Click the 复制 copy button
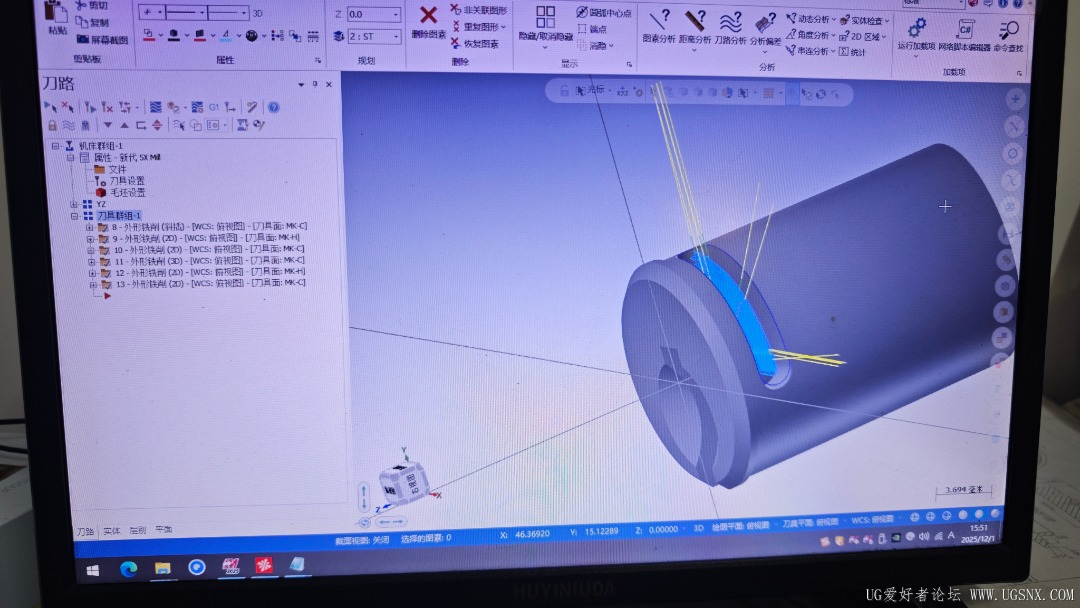The image size is (1080, 608). pos(92,23)
